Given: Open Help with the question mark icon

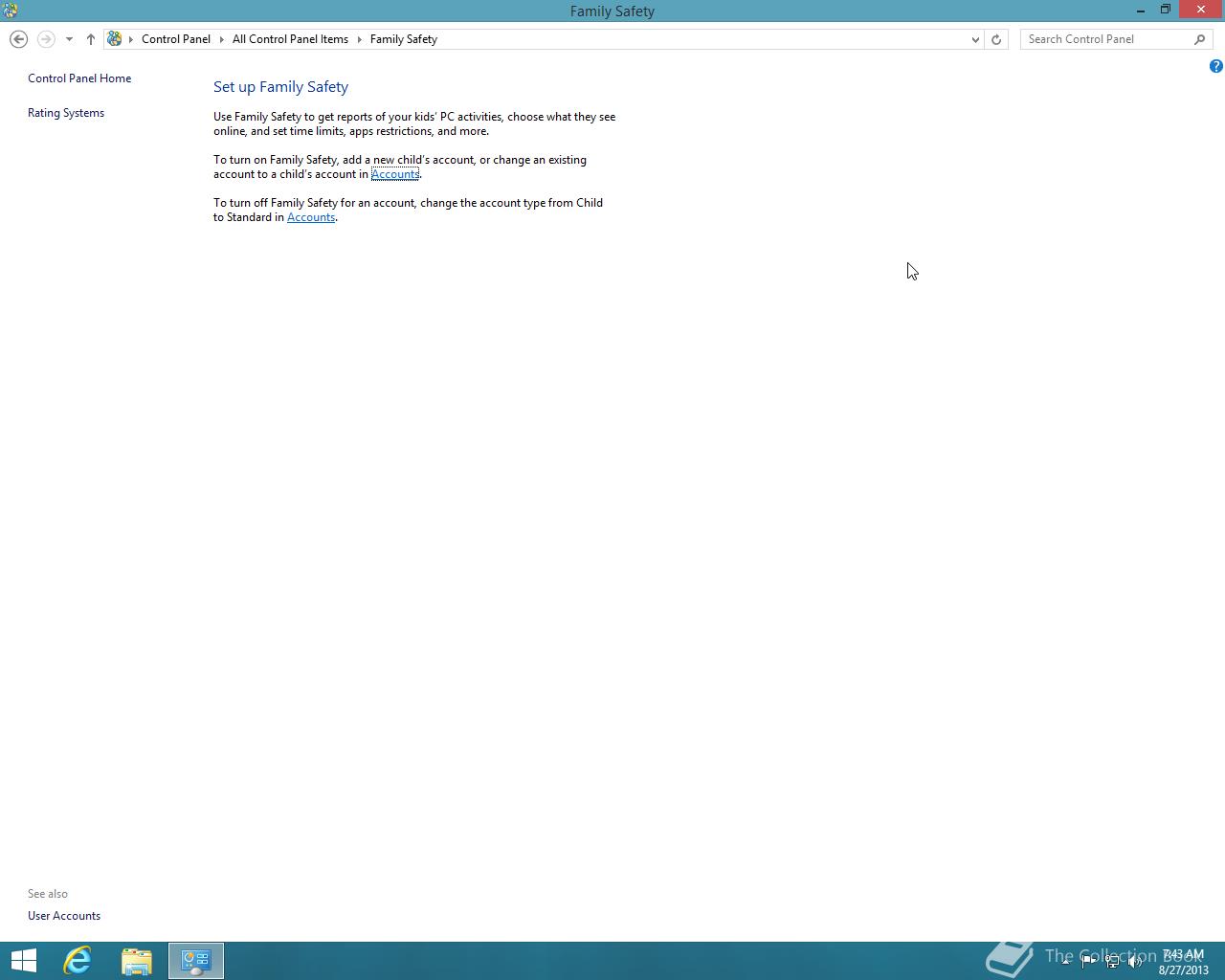Looking at the screenshot, I should (x=1215, y=66).
